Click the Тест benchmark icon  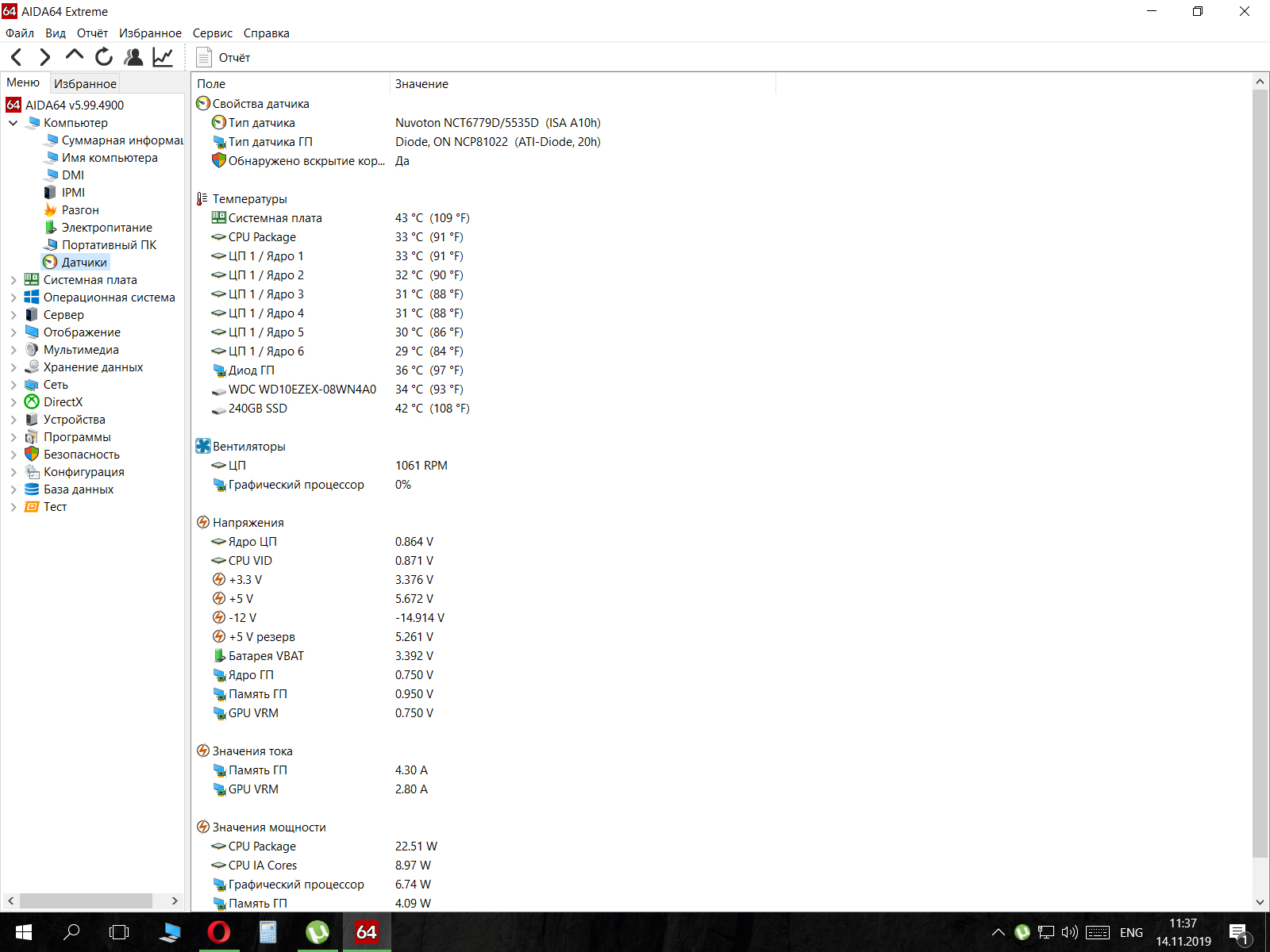pyautogui.click(x=32, y=507)
